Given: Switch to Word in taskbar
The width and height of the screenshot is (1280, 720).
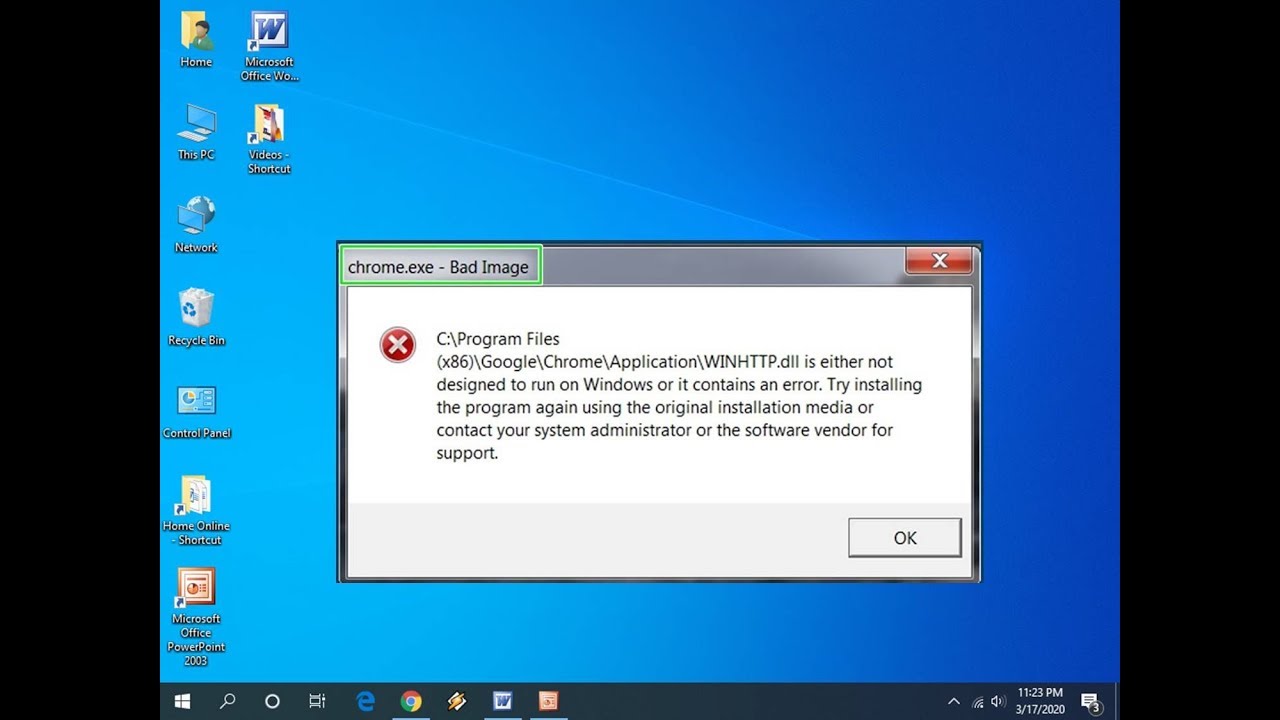Looking at the screenshot, I should coord(502,701).
